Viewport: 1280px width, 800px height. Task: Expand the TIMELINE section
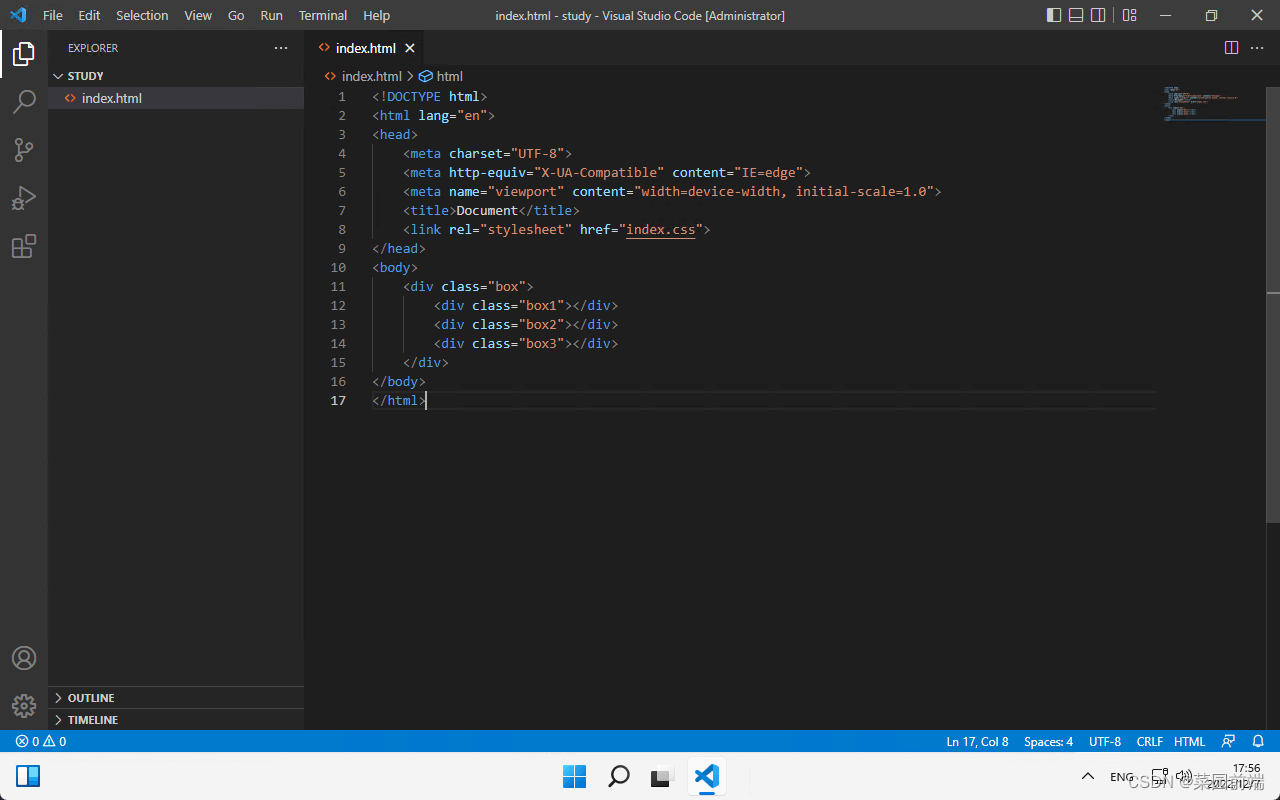tap(176, 720)
